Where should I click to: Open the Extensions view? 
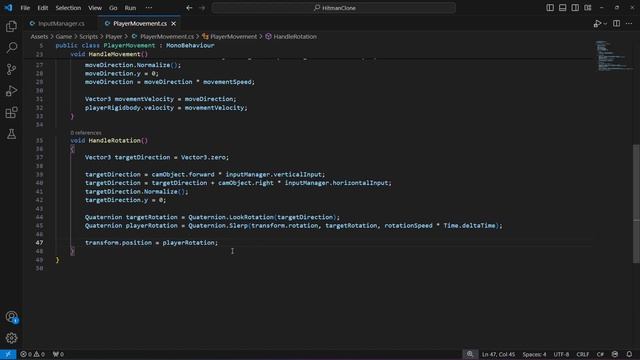tap(11, 112)
